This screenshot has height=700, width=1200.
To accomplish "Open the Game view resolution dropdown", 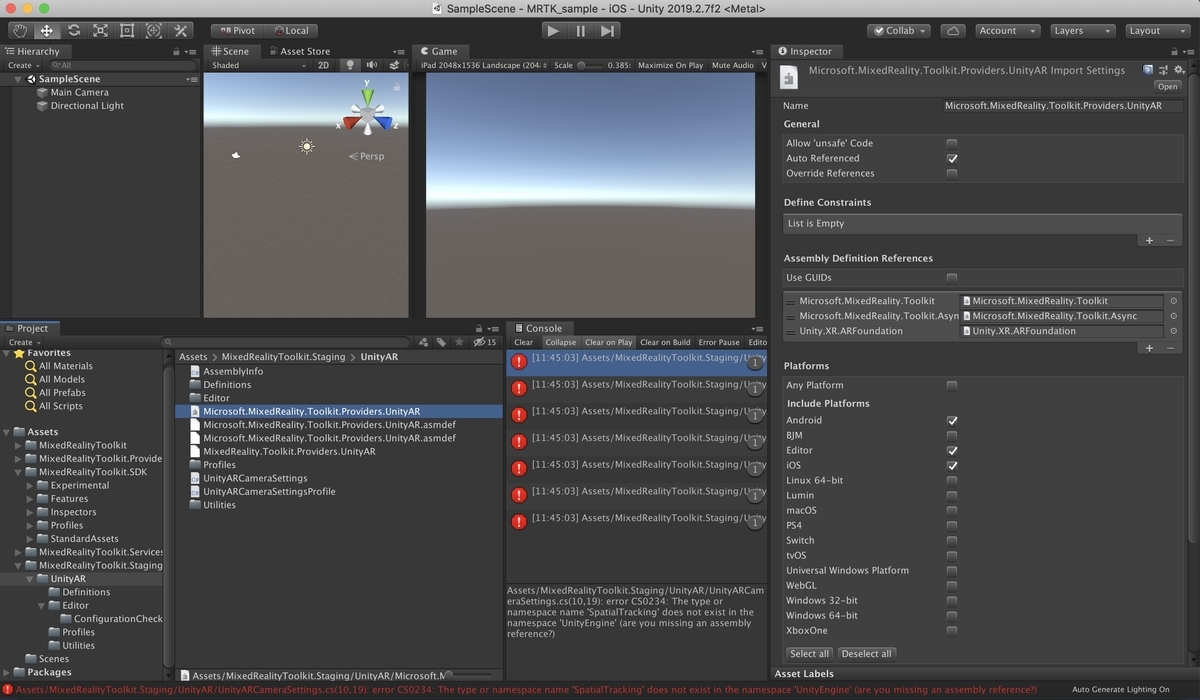I will point(481,65).
